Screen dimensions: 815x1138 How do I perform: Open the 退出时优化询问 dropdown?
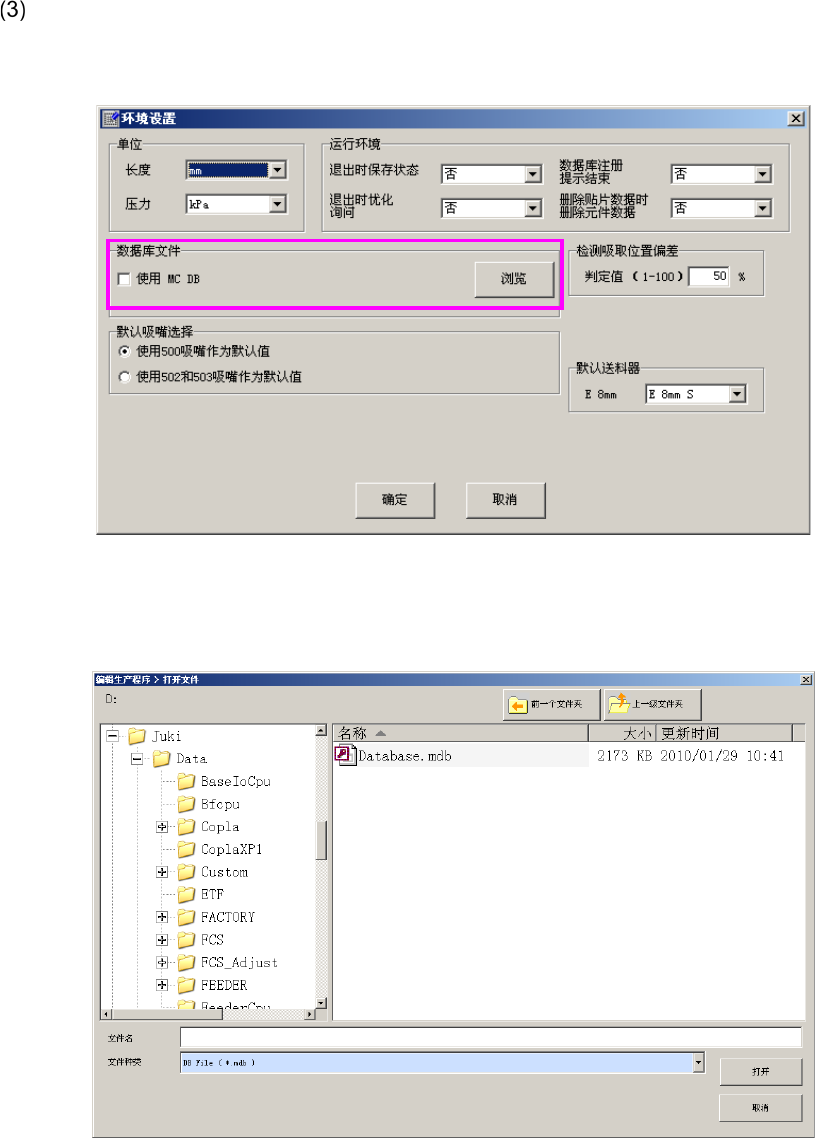533,208
